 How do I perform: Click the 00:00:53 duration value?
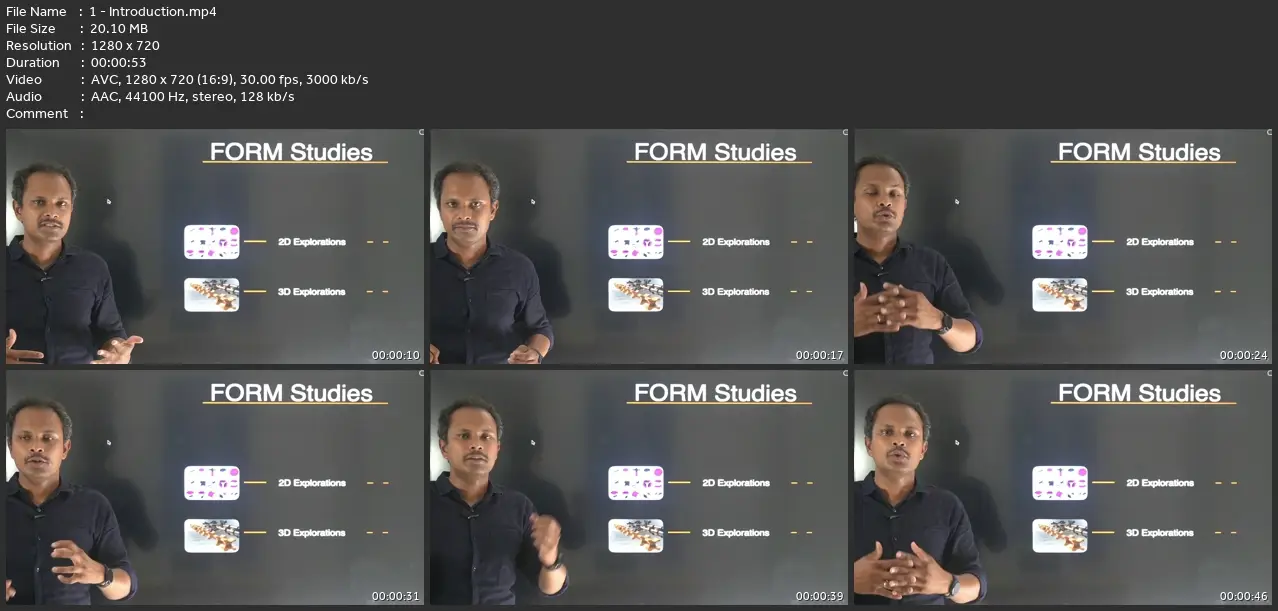click(x=119, y=62)
